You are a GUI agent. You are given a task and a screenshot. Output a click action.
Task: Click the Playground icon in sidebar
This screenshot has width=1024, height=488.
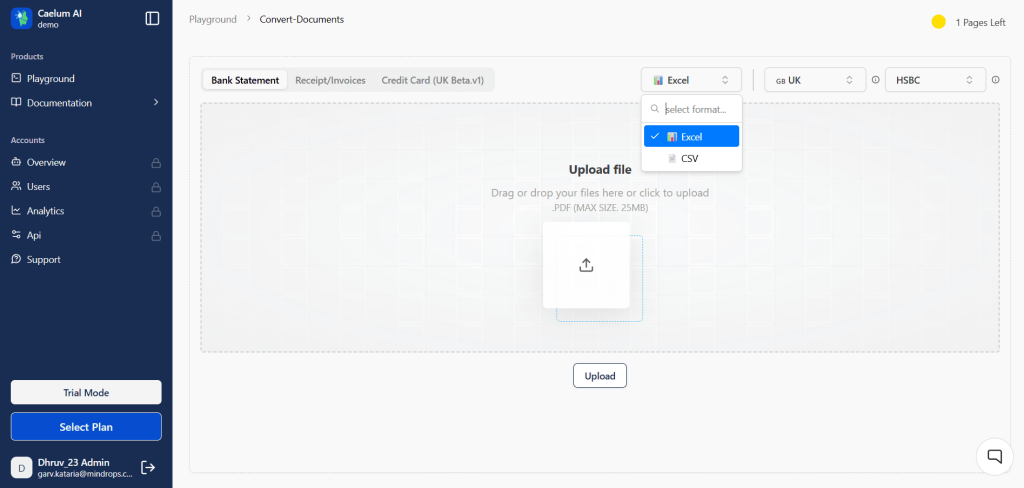(x=16, y=78)
